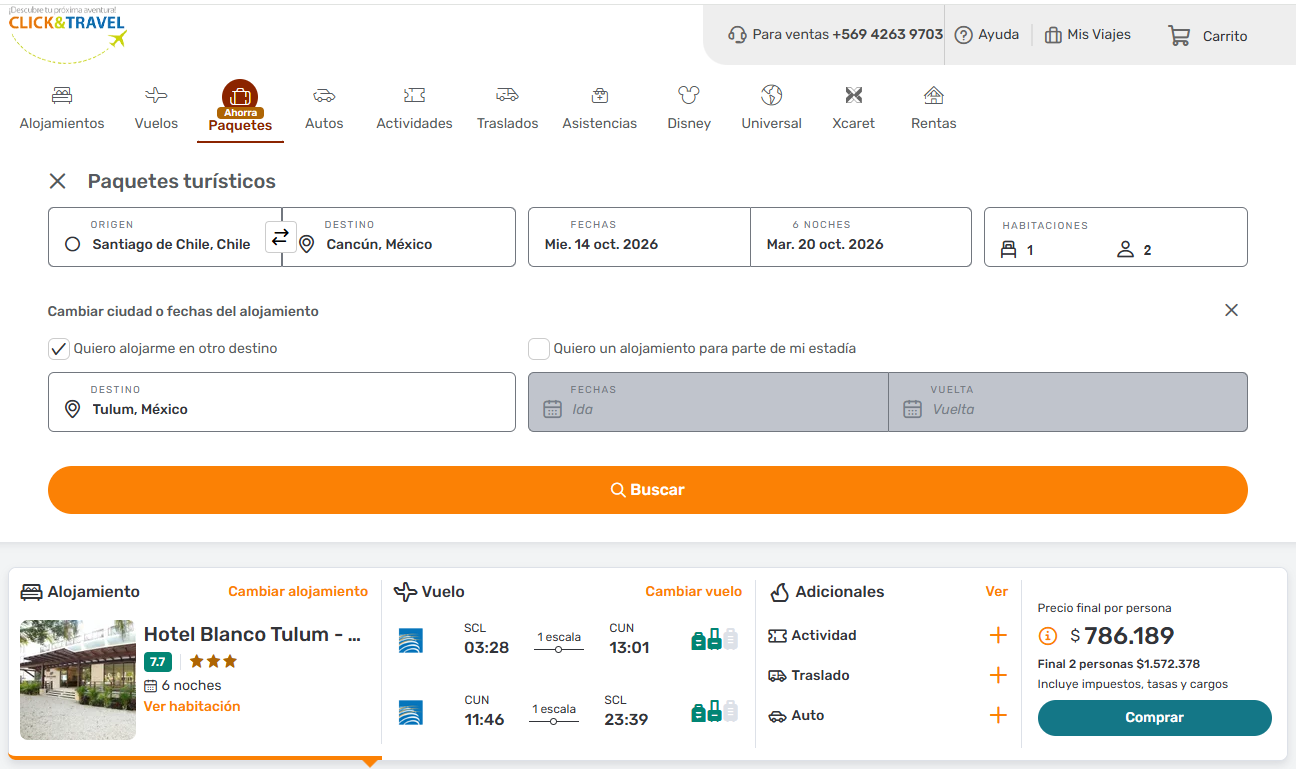Close the Paquetes turísticos search panel
1296x769 pixels.
click(x=58, y=181)
